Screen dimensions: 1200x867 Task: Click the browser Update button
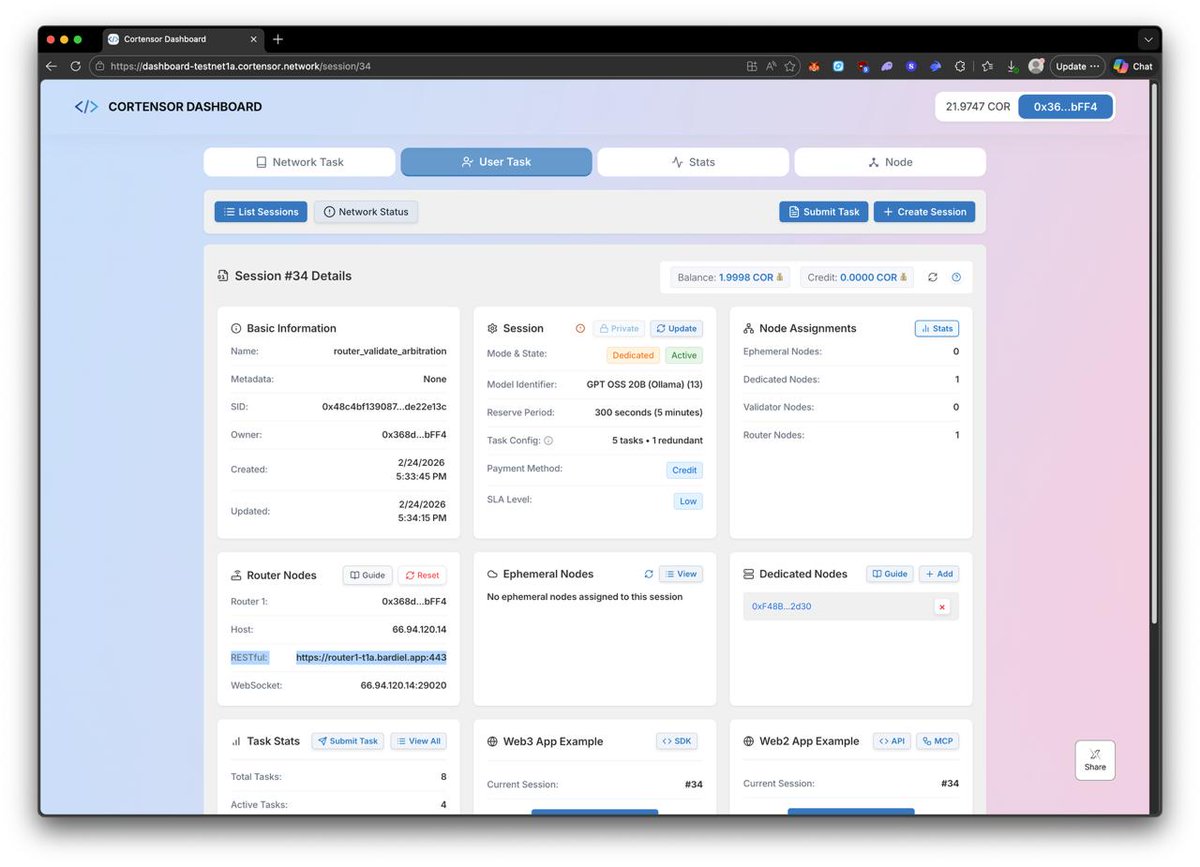(x=1077, y=66)
